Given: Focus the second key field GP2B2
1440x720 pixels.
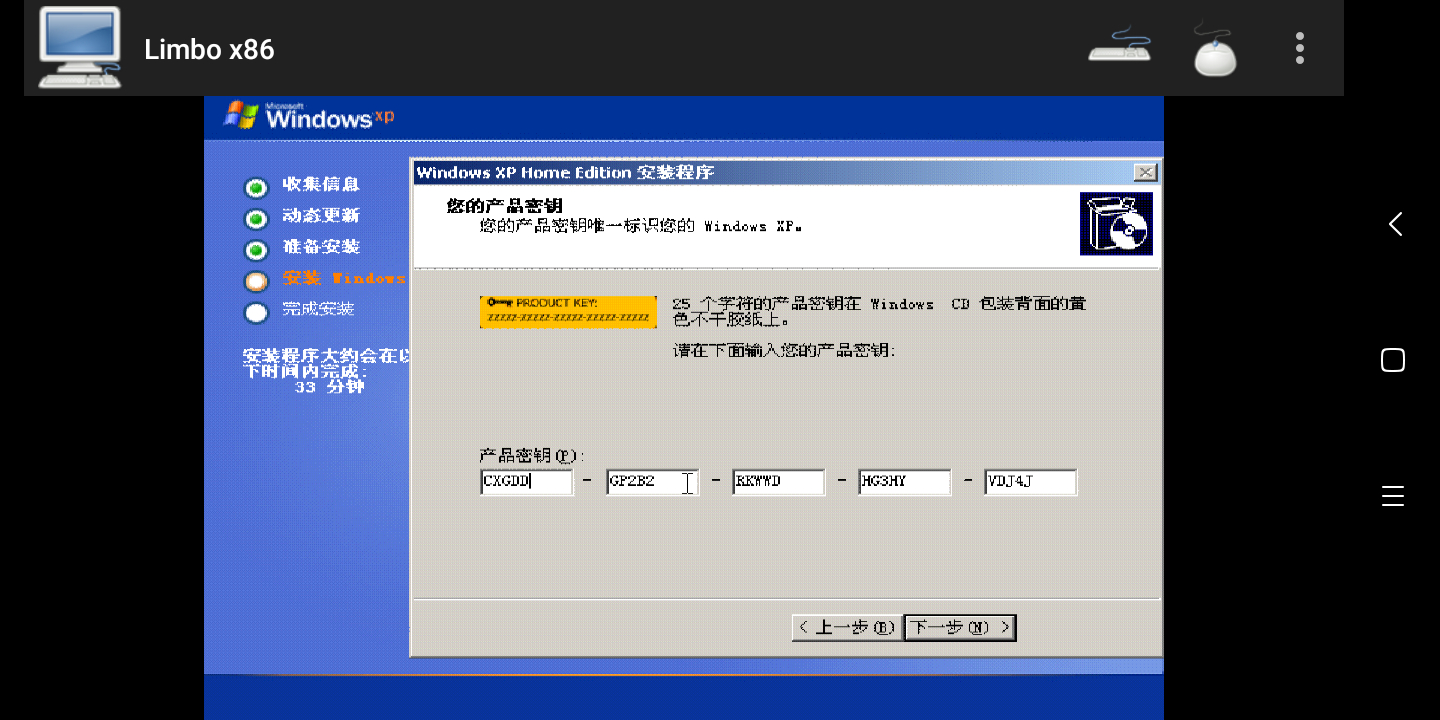Looking at the screenshot, I should pyautogui.click(x=652, y=482).
